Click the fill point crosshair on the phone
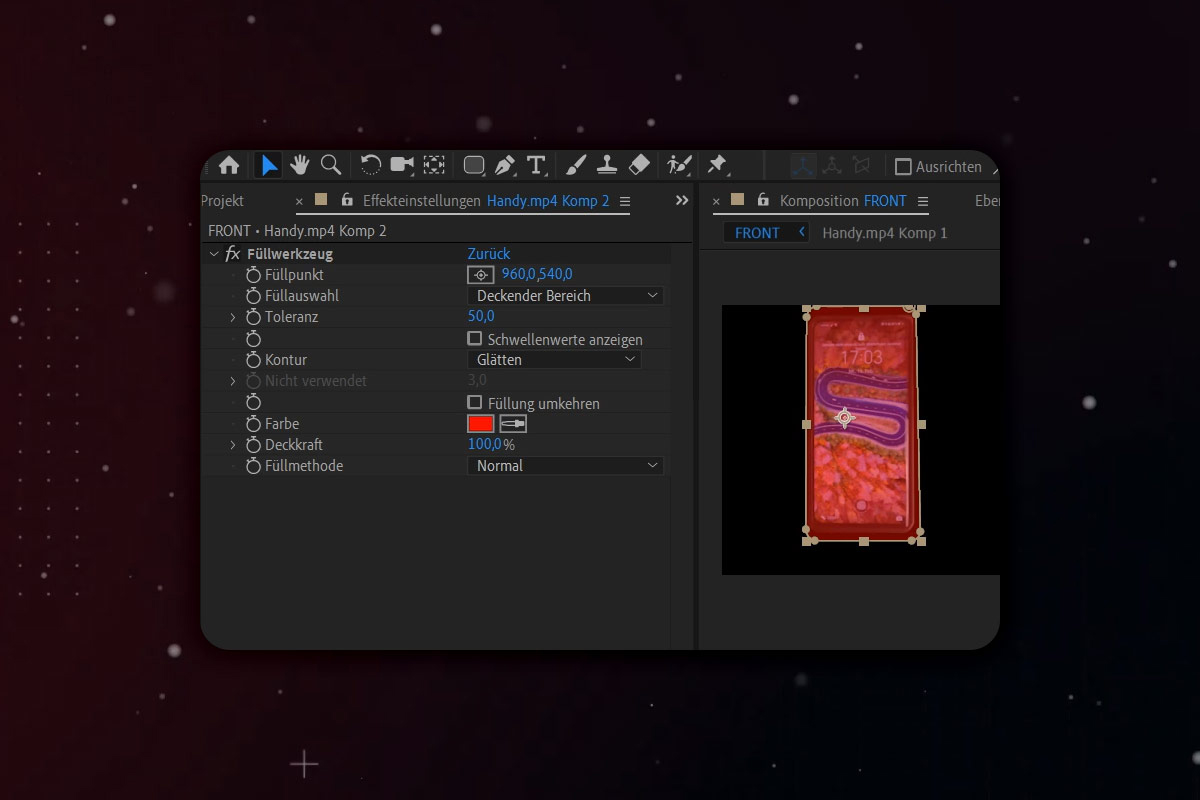This screenshot has width=1200, height=800. 844,418
